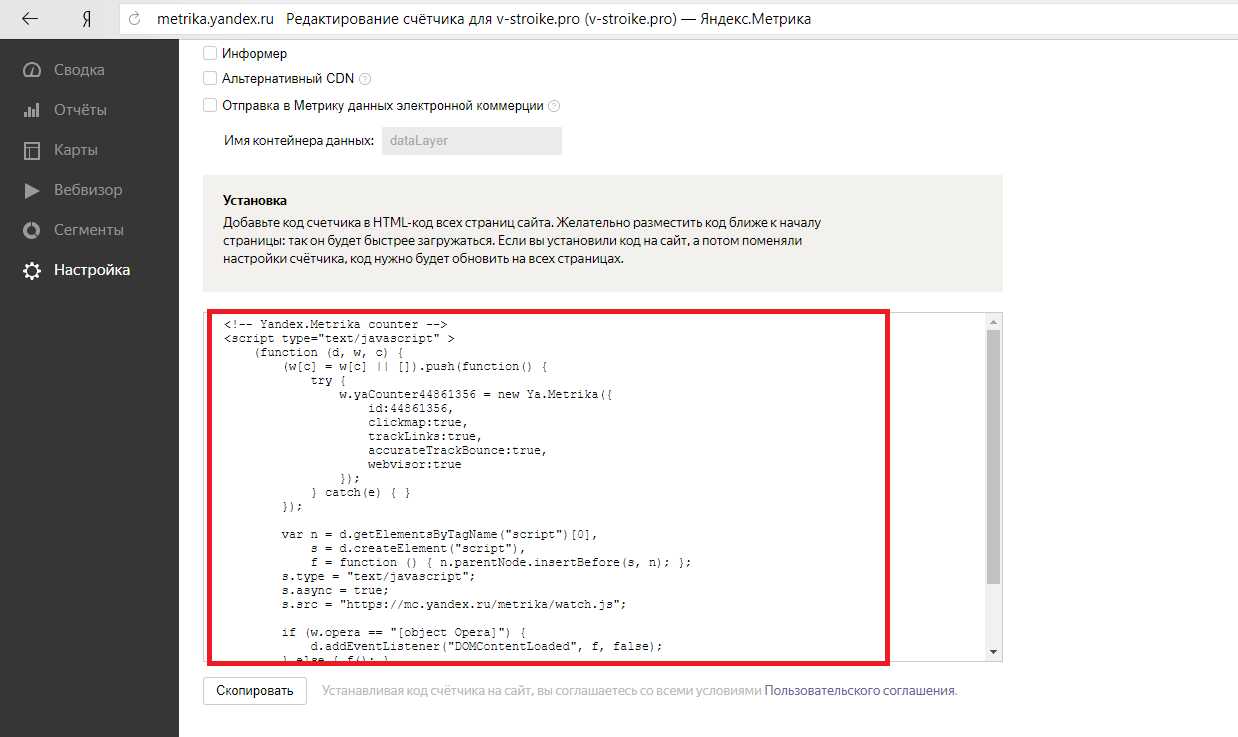Click the Сегменты pie chart icon

pyautogui.click(x=32, y=230)
